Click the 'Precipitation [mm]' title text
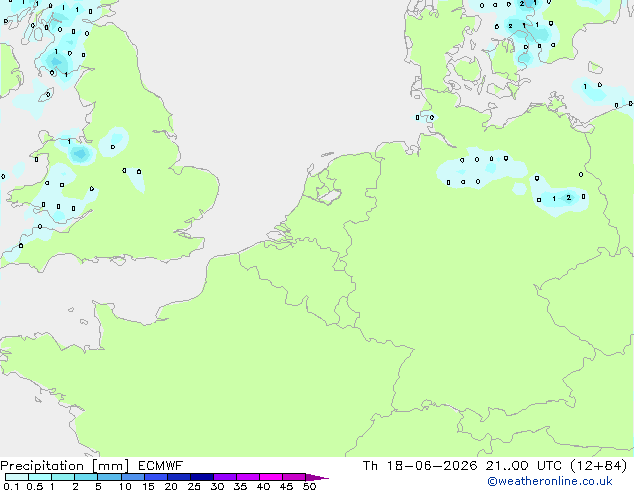The image size is (634, 490). click(x=65, y=466)
